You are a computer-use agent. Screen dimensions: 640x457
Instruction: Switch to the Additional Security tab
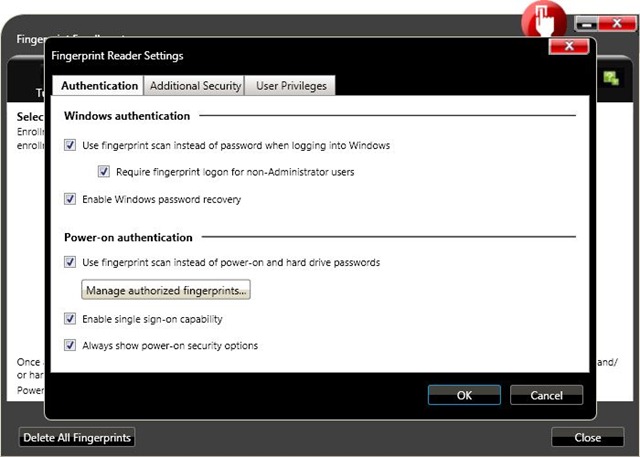click(195, 86)
